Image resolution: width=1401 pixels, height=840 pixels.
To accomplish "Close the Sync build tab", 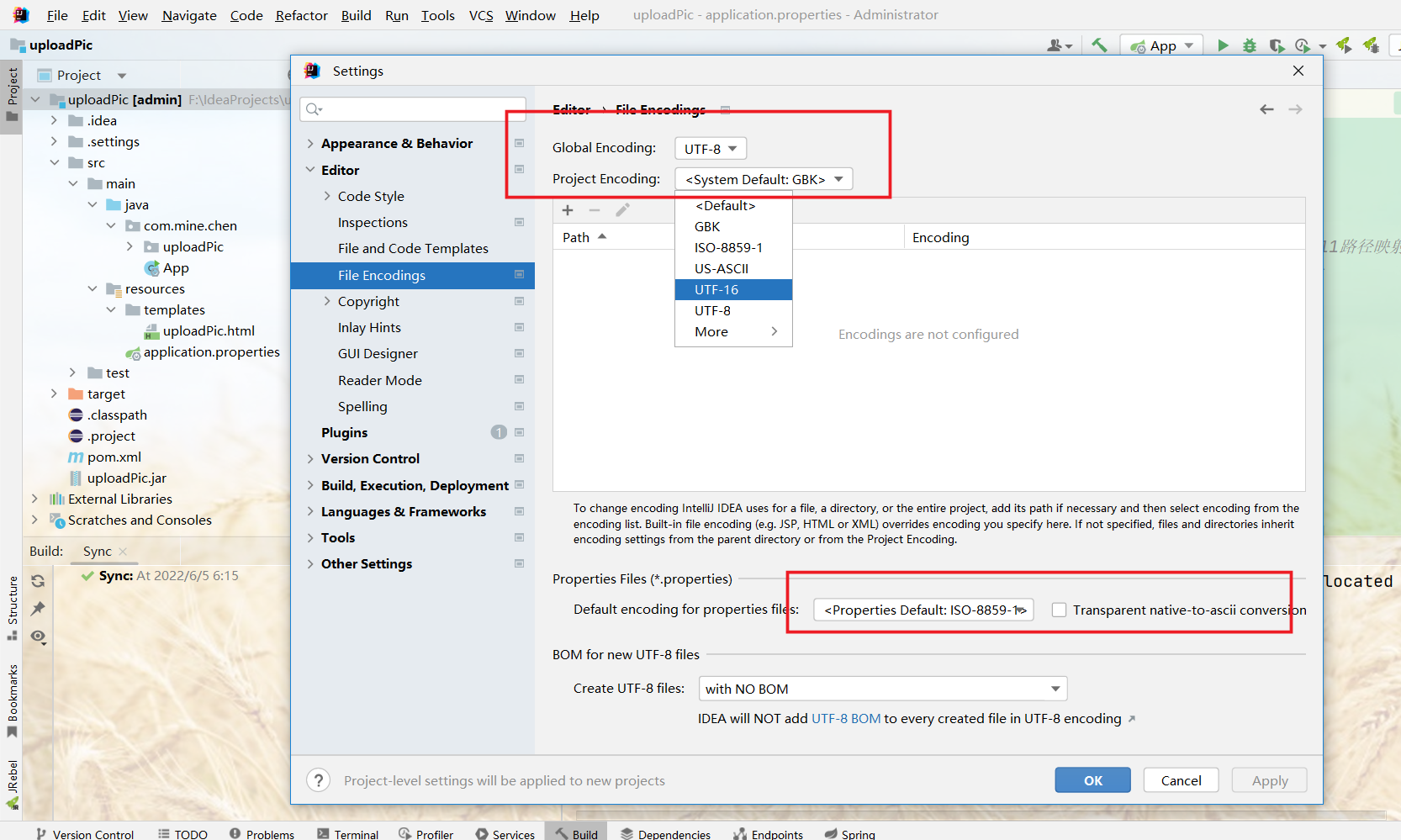I will (x=123, y=552).
